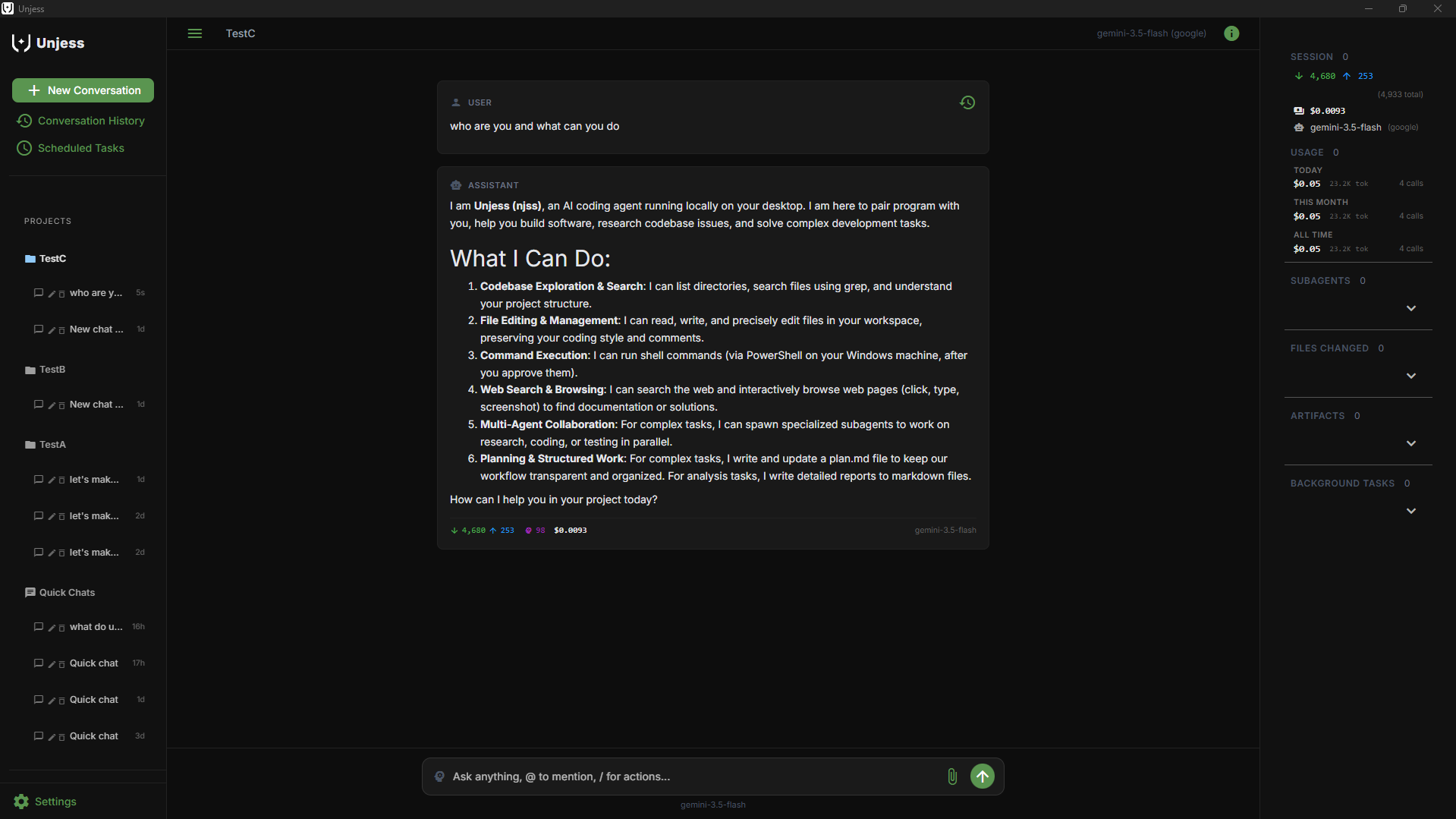Open the 'who are y...' conversation
This screenshot has height=819, width=1456.
tap(96, 293)
